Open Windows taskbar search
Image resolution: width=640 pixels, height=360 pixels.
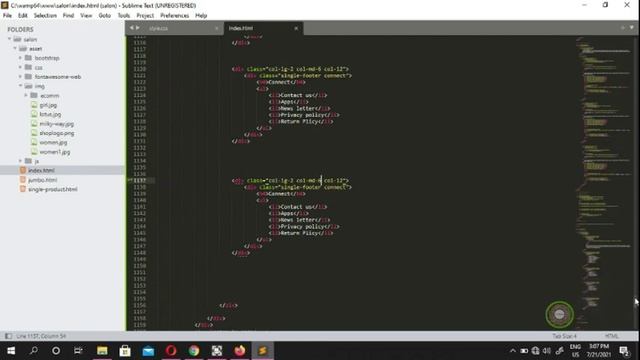click(34, 351)
